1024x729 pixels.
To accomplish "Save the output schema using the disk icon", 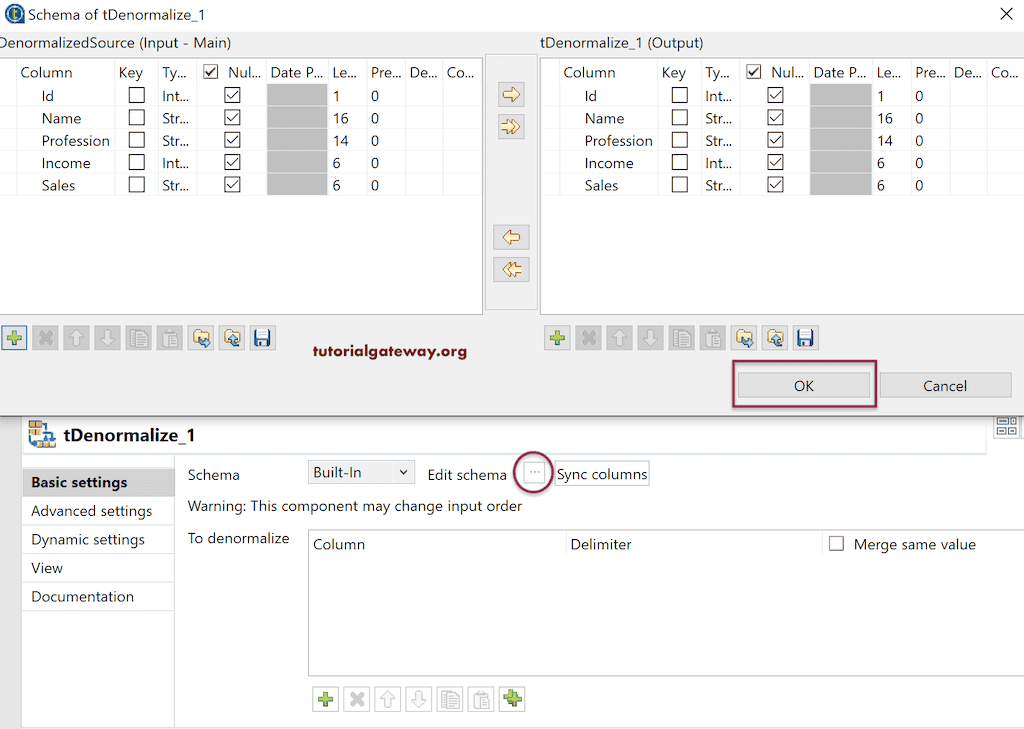I will tap(805, 338).
